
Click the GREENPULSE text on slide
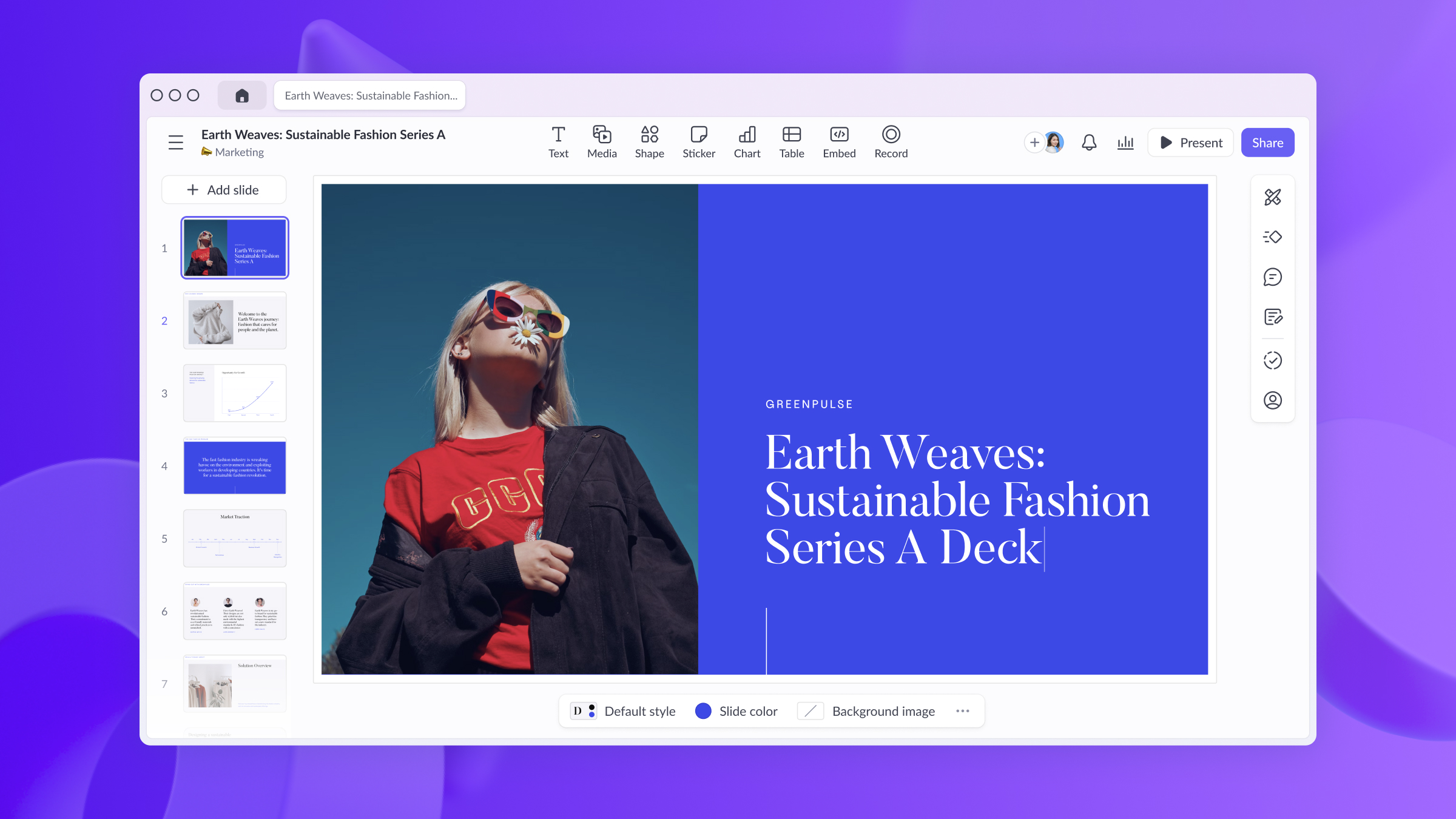click(x=809, y=405)
